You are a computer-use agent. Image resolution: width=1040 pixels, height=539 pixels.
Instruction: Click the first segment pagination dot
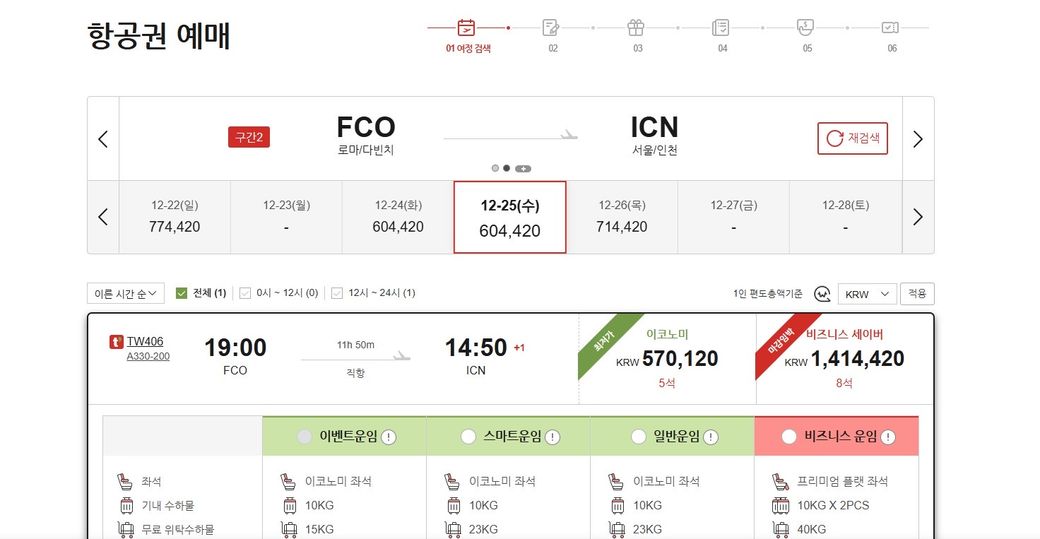coord(495,168)
